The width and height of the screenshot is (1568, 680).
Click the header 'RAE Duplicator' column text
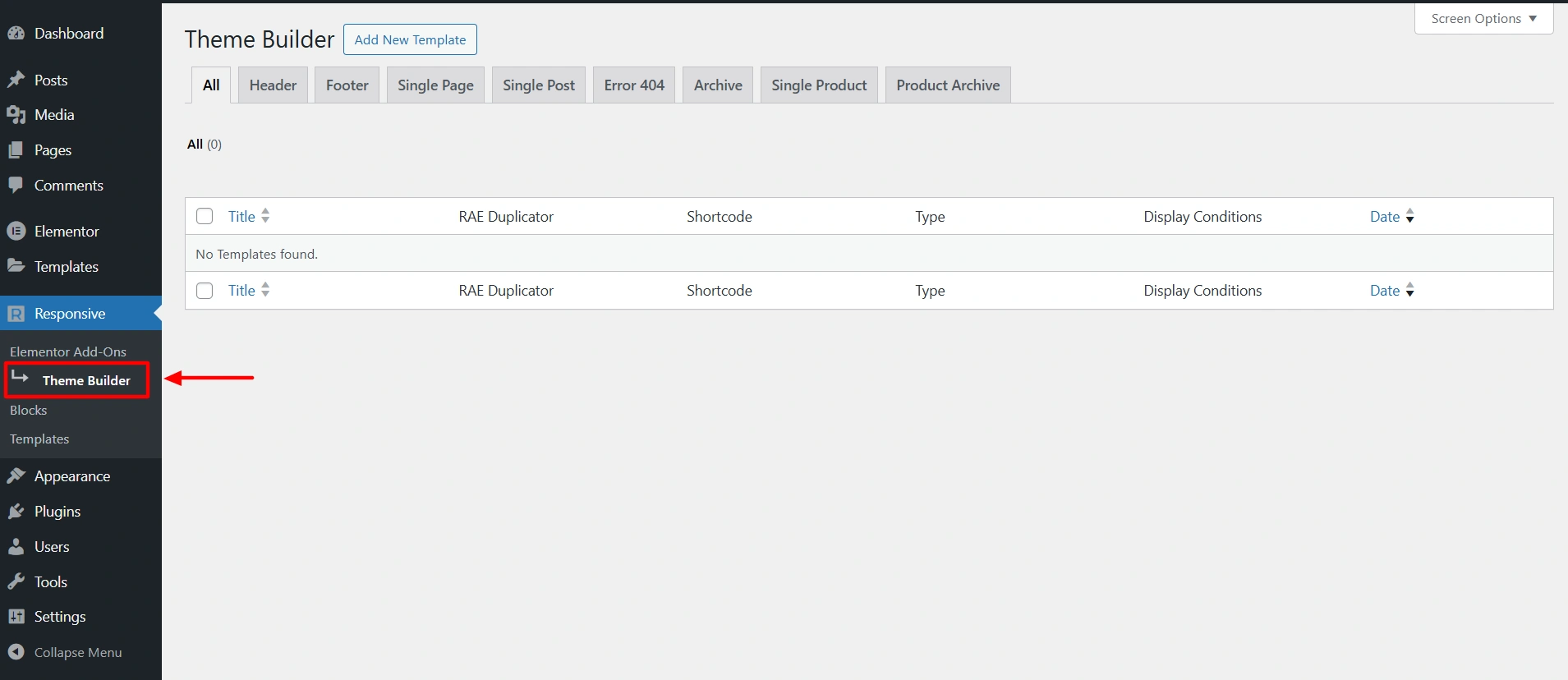(506, 217)
